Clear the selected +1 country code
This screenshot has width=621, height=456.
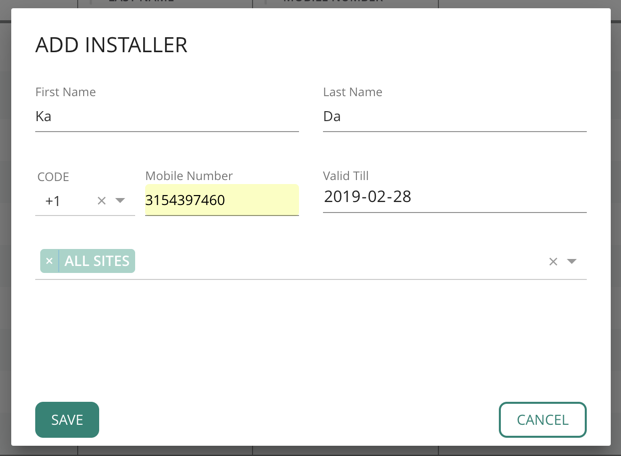101,201
